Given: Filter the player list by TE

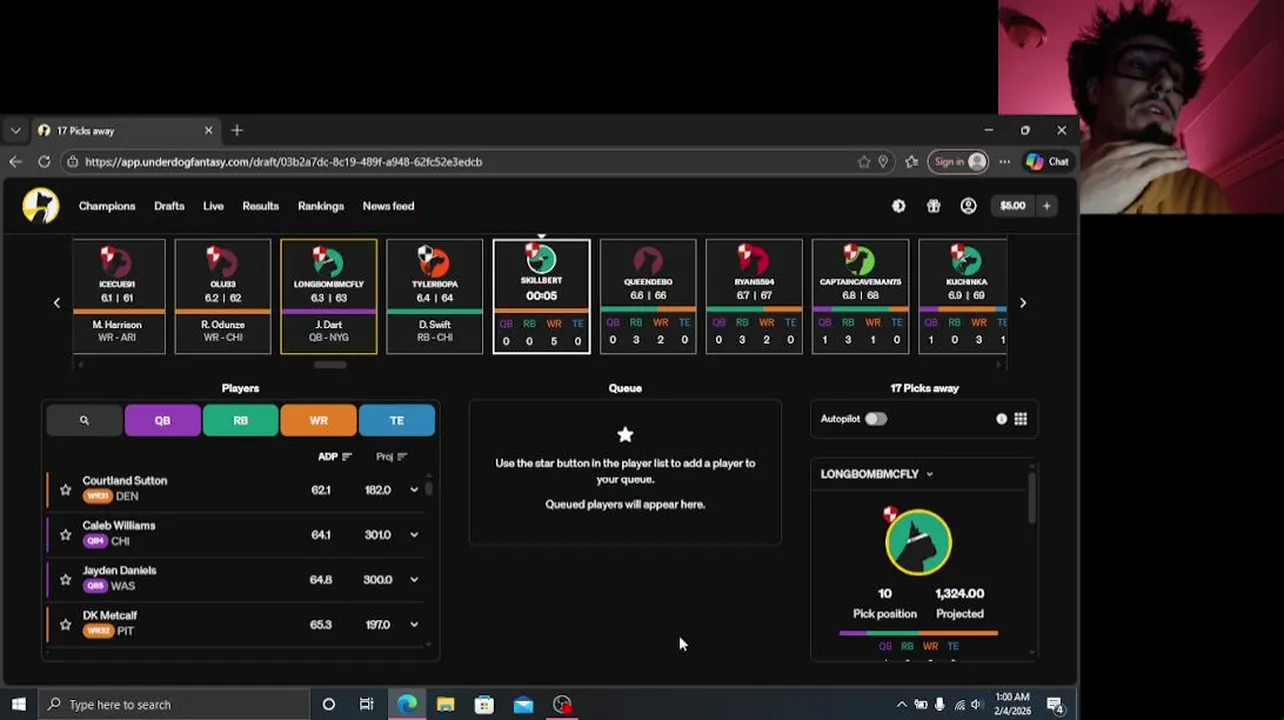Looking at the screenshot, I should pos(396,421).
